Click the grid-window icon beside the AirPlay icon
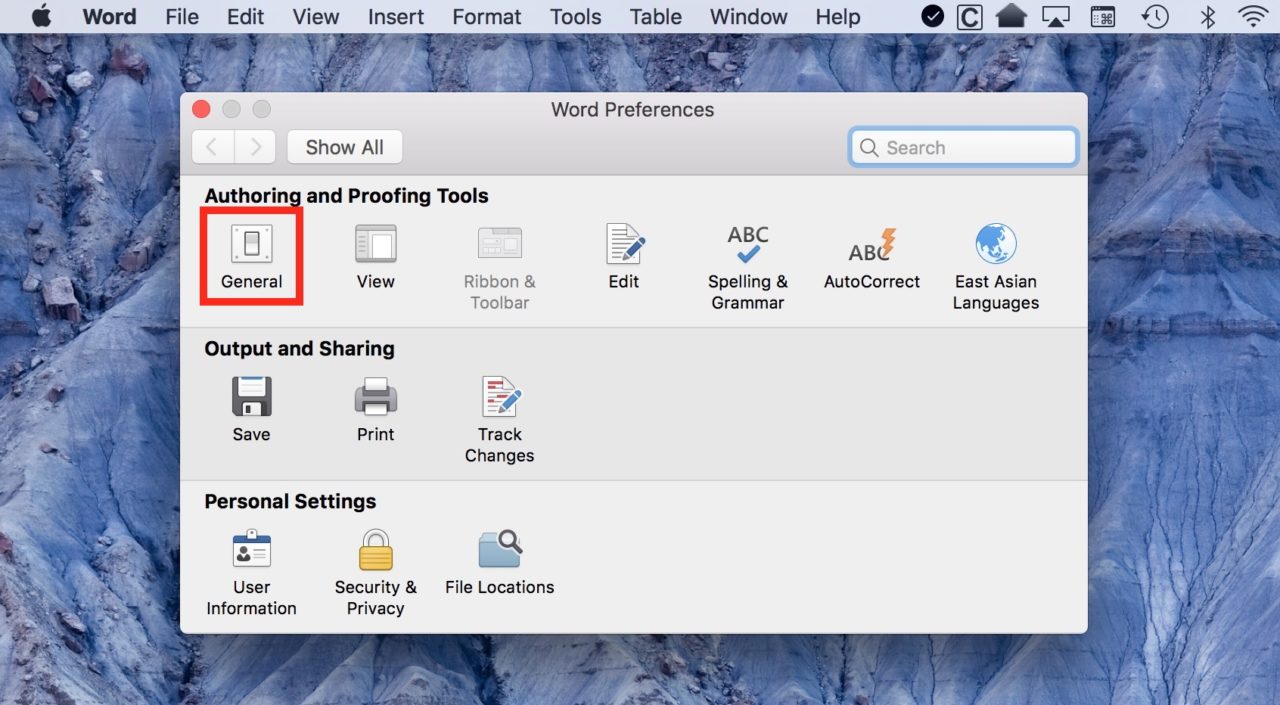The image size is (1280, 705). click(1103, 16)
